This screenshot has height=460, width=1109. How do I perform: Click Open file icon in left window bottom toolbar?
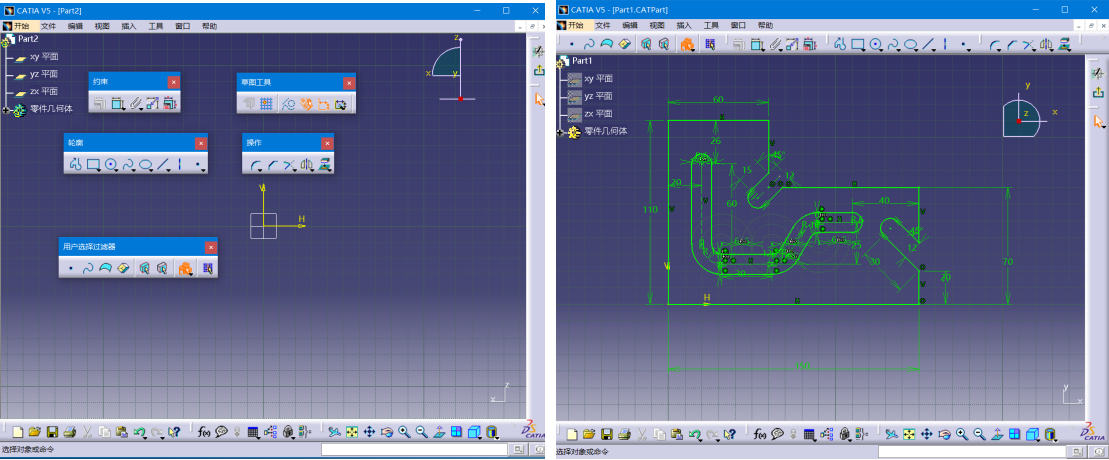coord(35,432)
